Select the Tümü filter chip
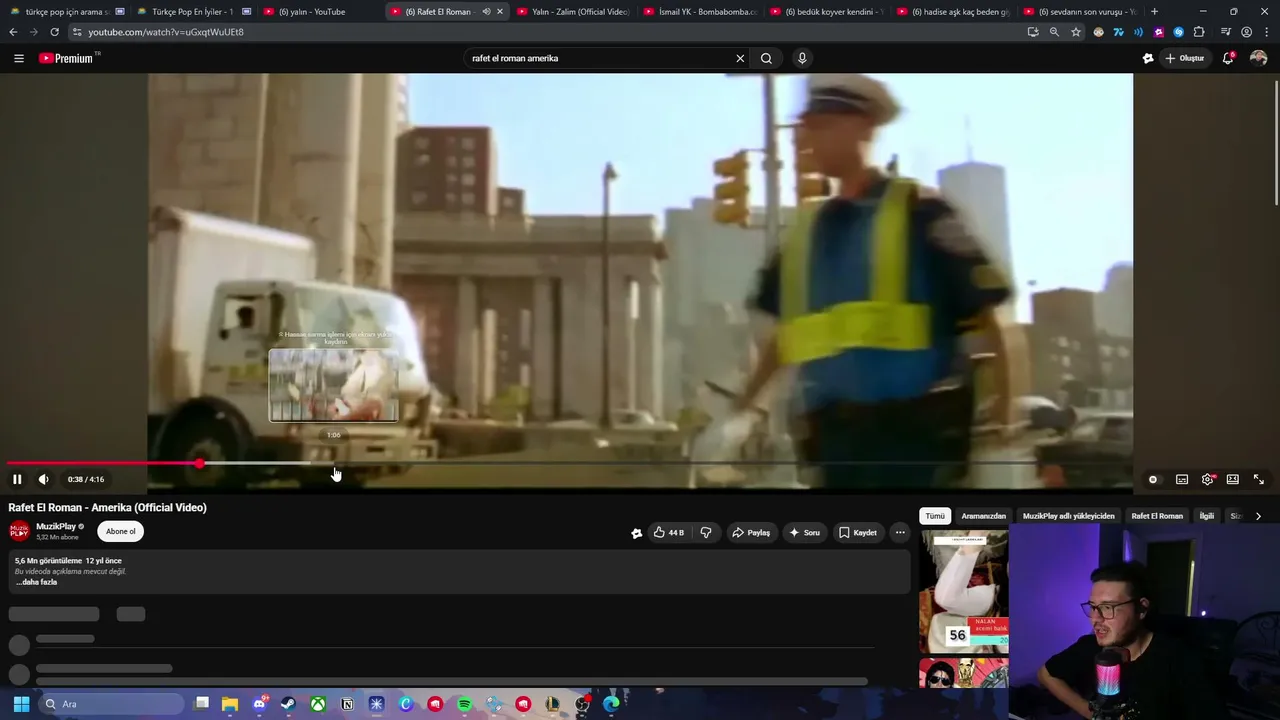The height and width of the screenshot is (720, 1280). [x=935, y=516]
